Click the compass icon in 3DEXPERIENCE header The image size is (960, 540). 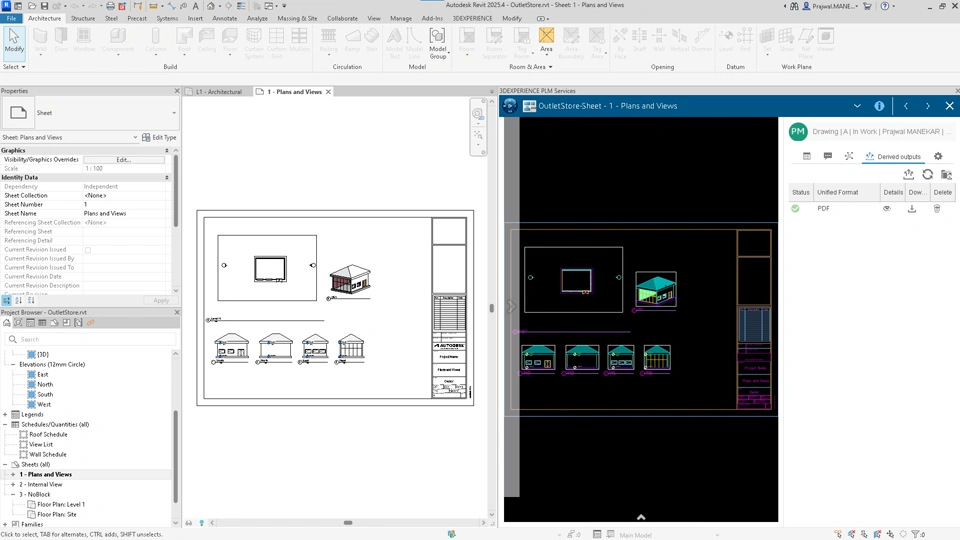[x=510, y=106]
